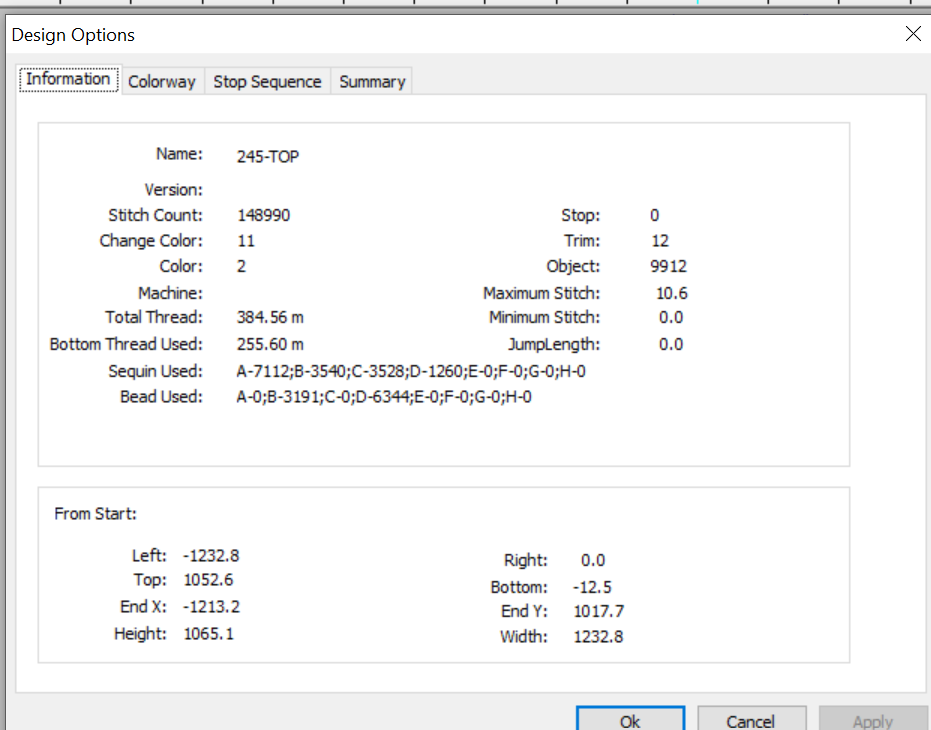Select the Bottom value -12.5

pyautogui.click(x=592, y=587)
